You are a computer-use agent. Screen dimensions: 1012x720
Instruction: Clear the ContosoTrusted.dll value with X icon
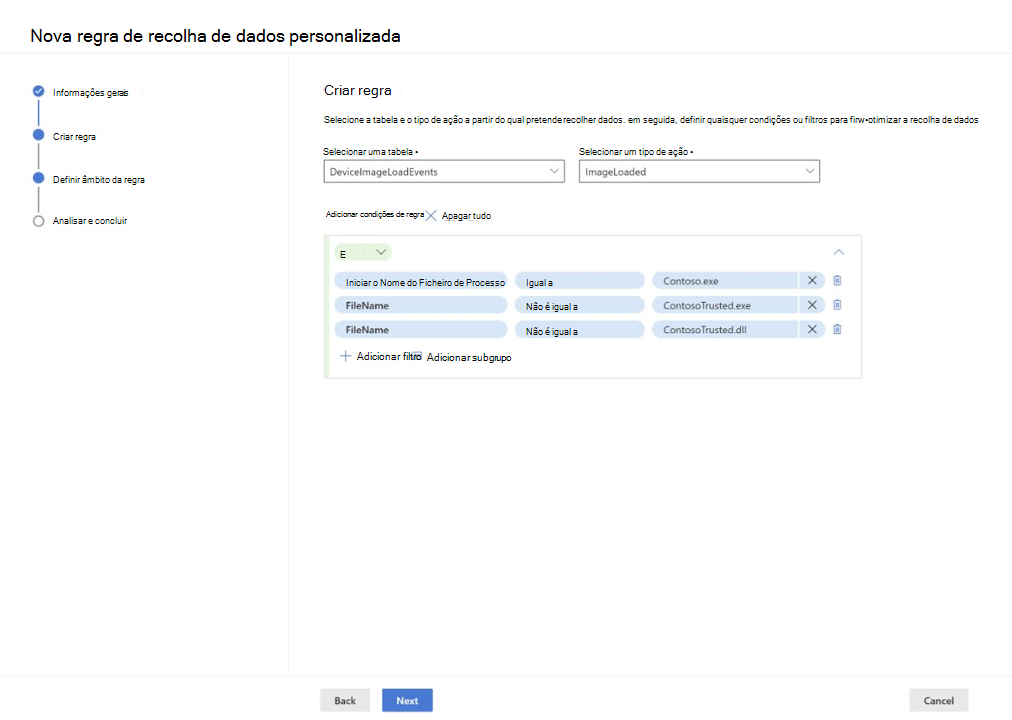click(812, 329)
